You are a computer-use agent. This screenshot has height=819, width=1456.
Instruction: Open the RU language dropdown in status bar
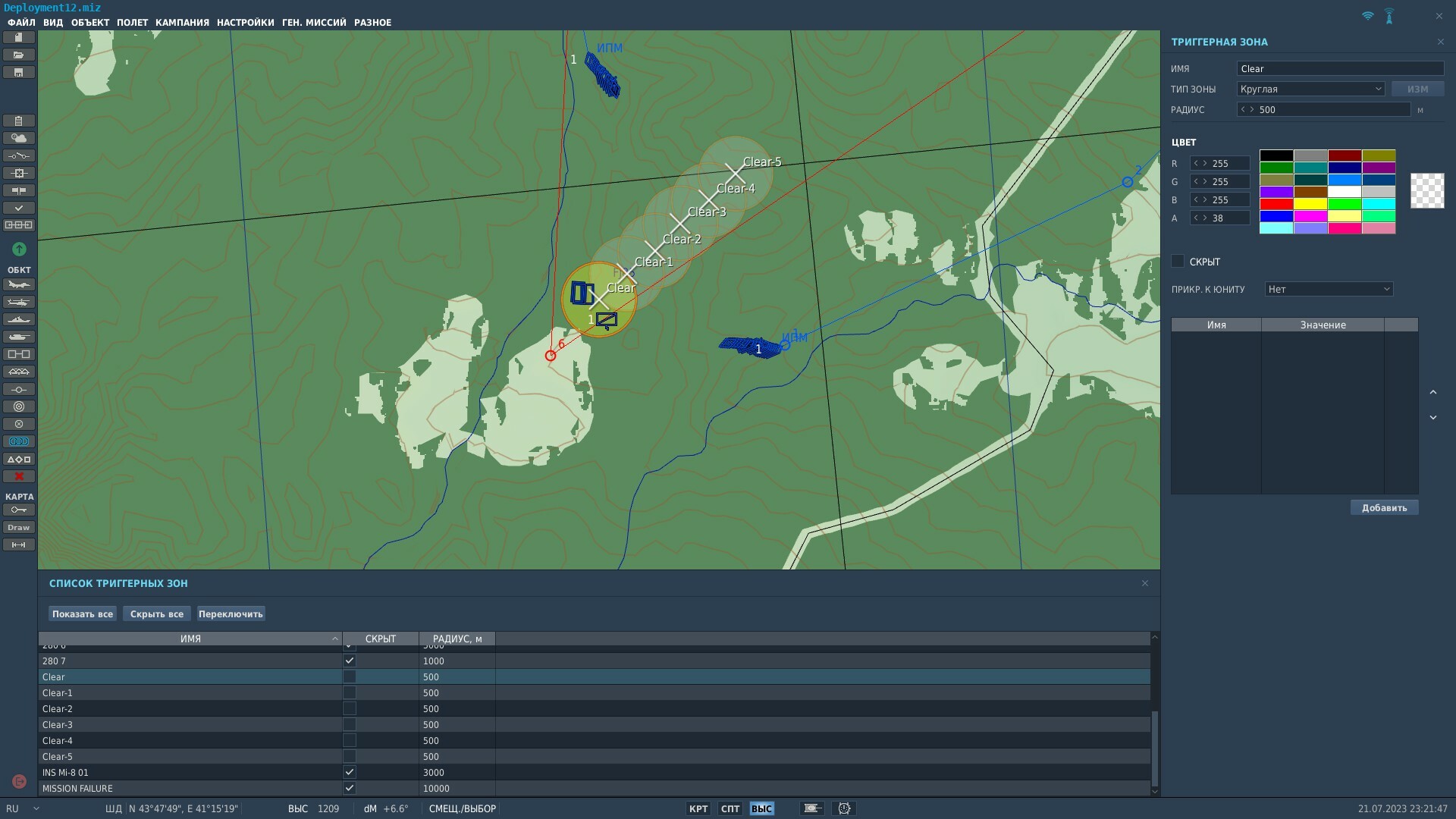pos(23,808)
